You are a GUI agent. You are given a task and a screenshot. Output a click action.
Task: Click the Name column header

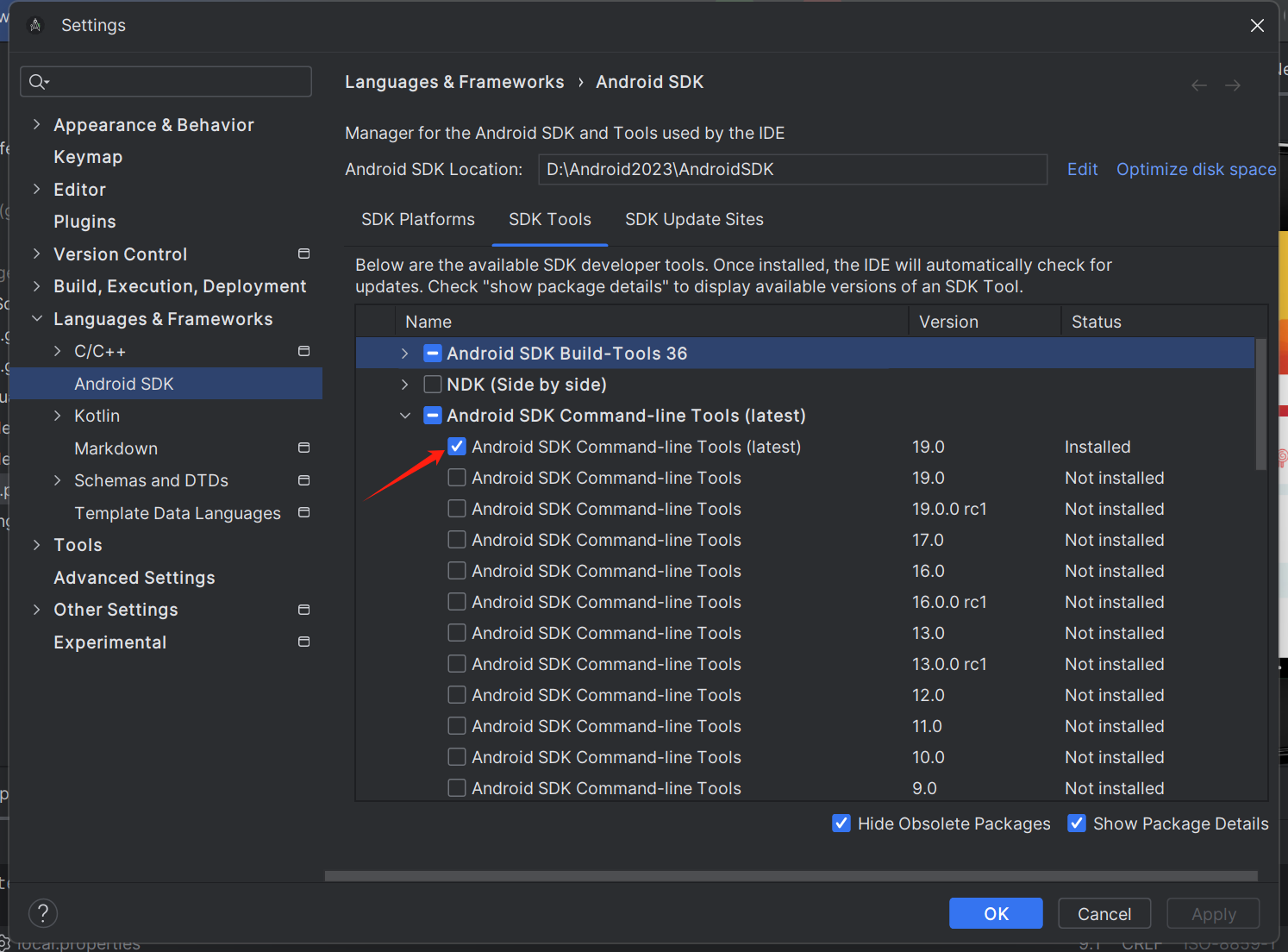click(x=652, y=322)
